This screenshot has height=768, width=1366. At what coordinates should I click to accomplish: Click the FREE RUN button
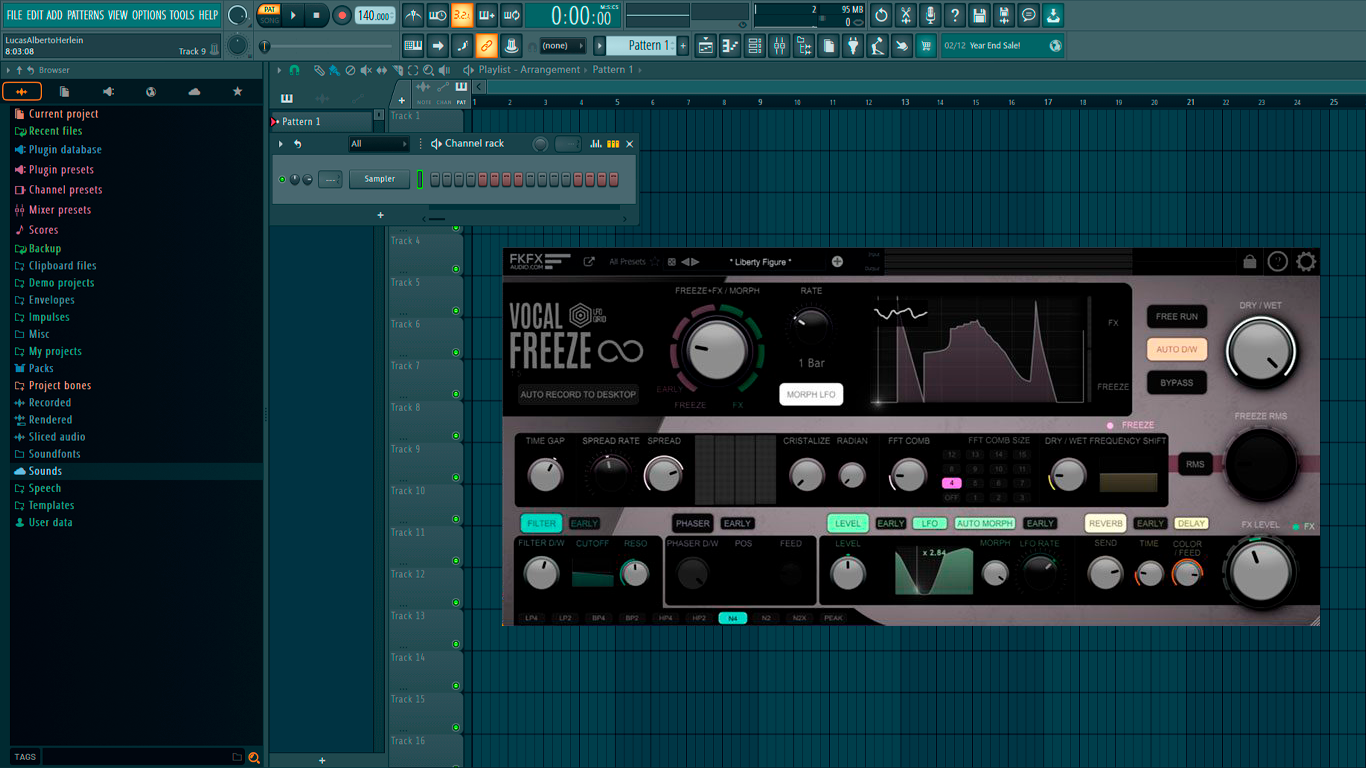click(x=1177, y=317)
